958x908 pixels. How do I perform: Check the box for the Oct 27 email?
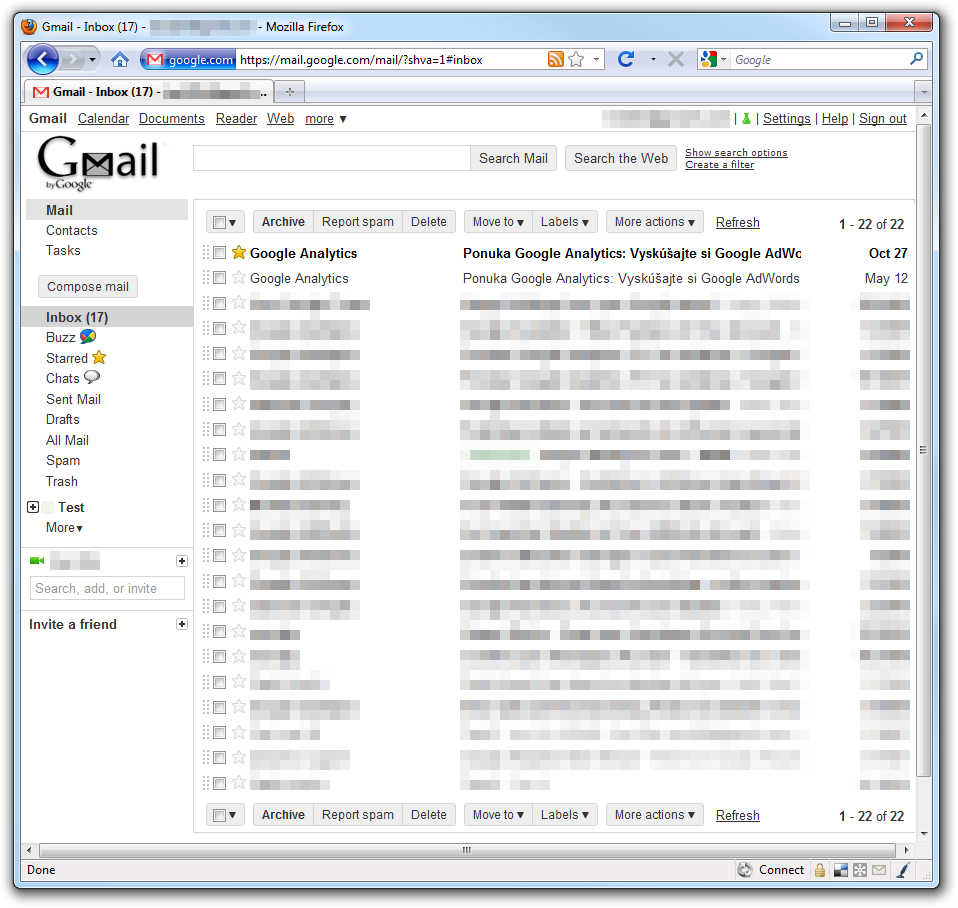pyautogui.click(x=220, y=253)
